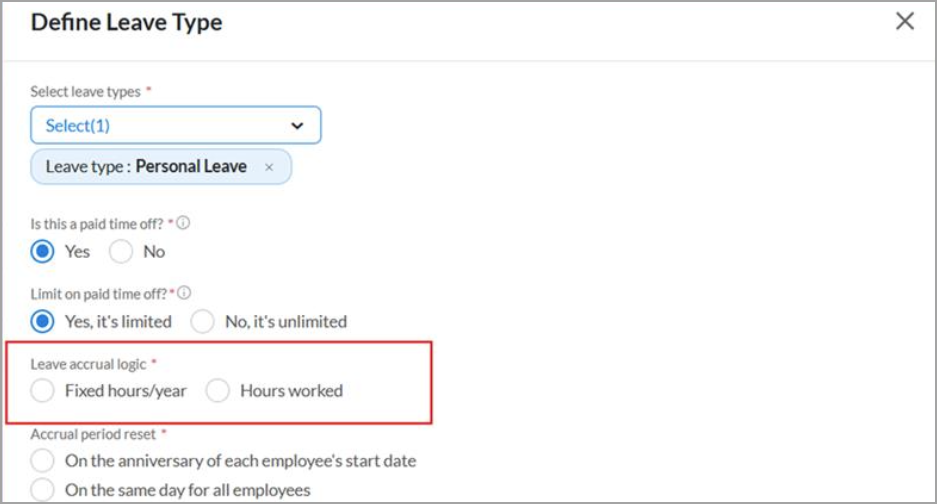Click info icon beside 'Is this a paid time off?'
The height and width of the screenshot is (504, 937).
click(182, 223)
